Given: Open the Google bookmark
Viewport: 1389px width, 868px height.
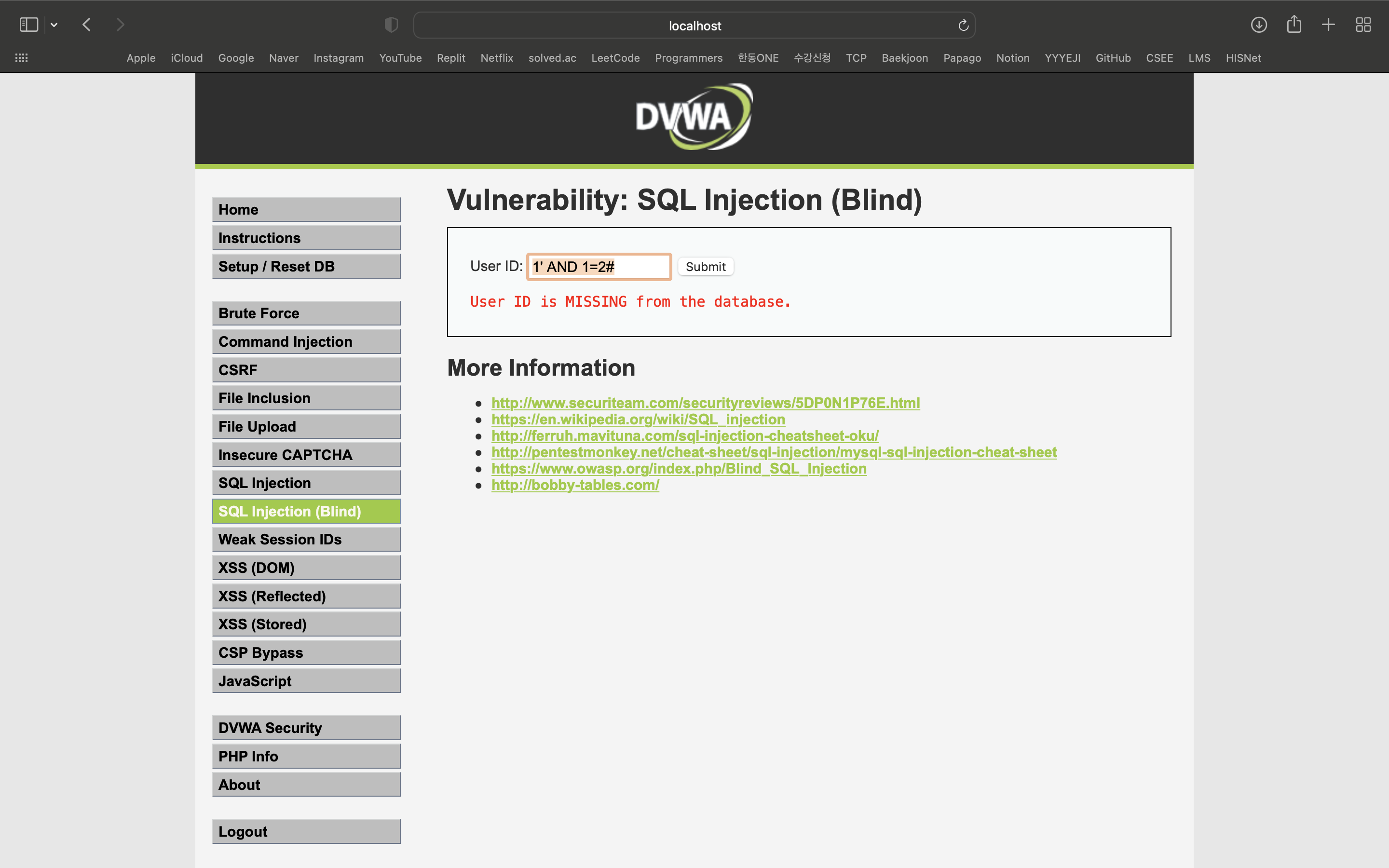Looking at the screenshot, I should (x=236, y=58).
